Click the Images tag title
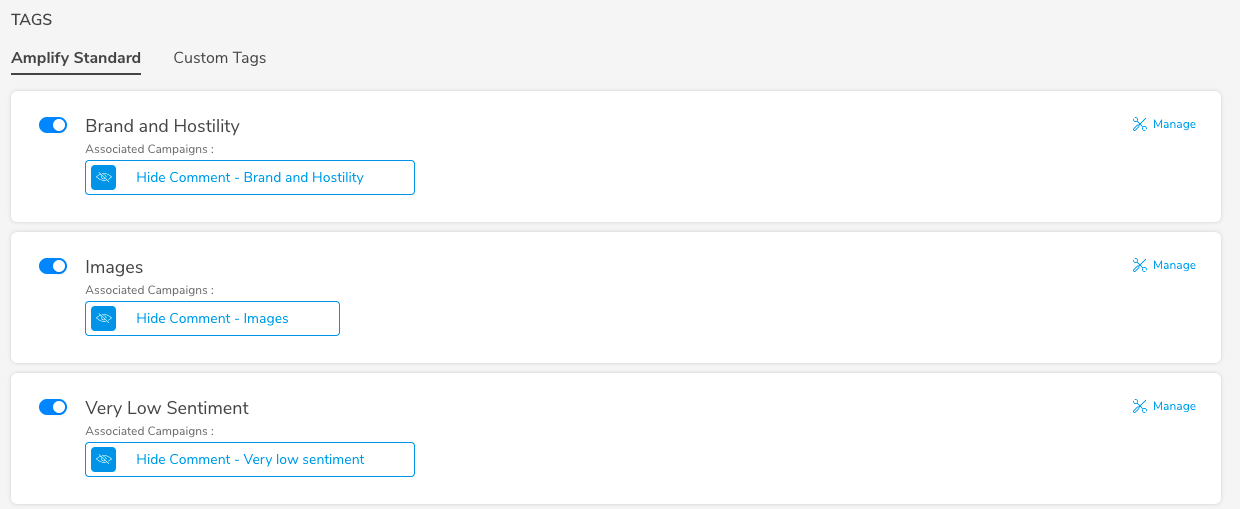This screenshot has width=1240, height=509. [114, 267]
